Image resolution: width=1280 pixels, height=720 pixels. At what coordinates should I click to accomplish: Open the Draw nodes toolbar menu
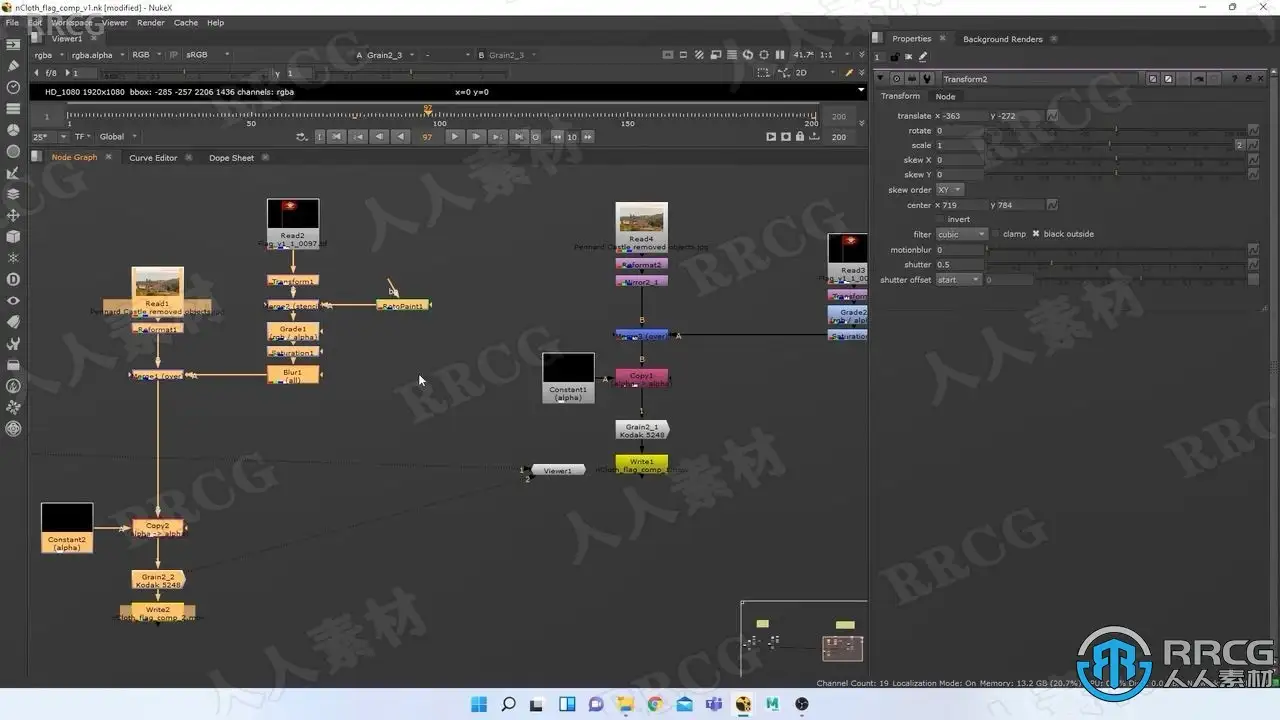[13, 65]
